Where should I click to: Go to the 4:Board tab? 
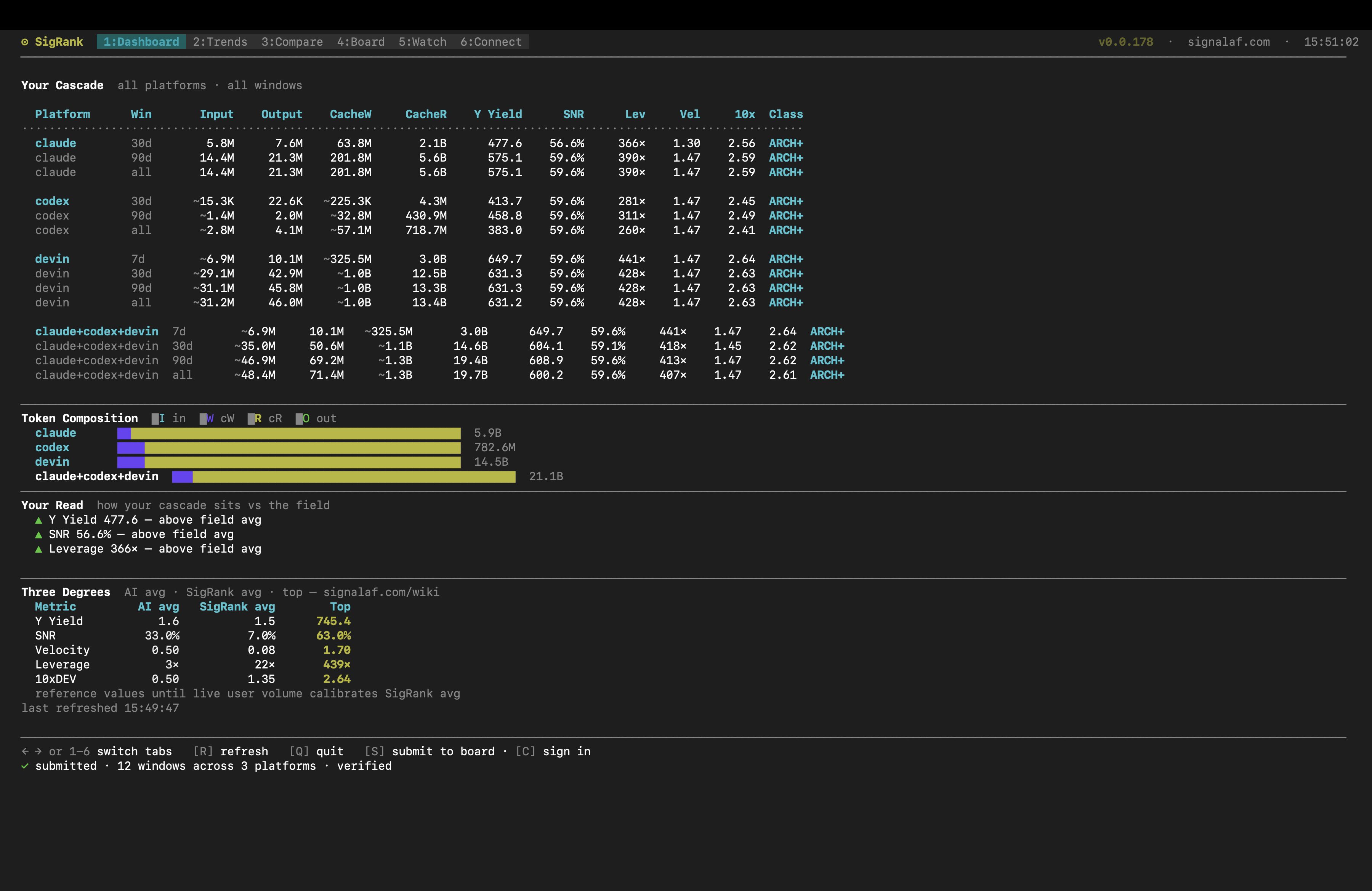pyautogui.click(x=361, y=42)
